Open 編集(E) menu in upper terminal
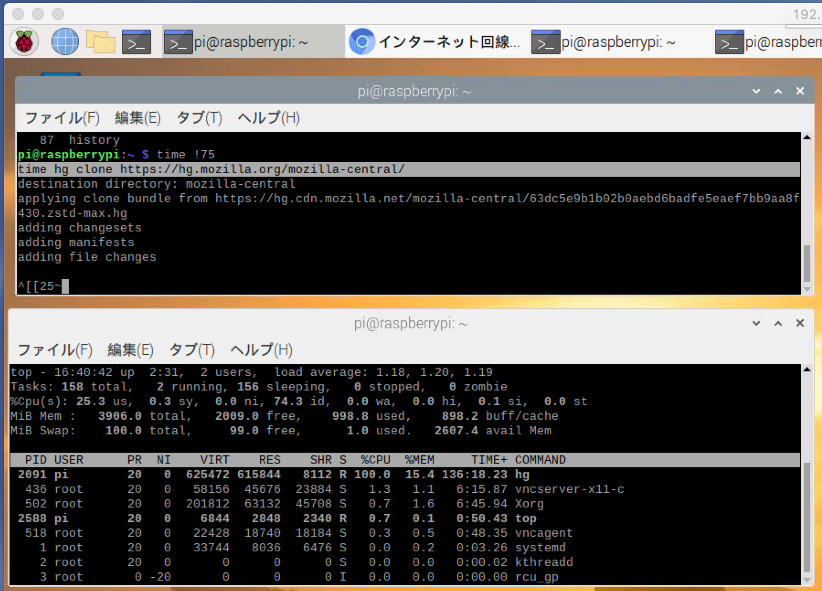The width and height of the screenshot is (822, 591). pos(137,118)
